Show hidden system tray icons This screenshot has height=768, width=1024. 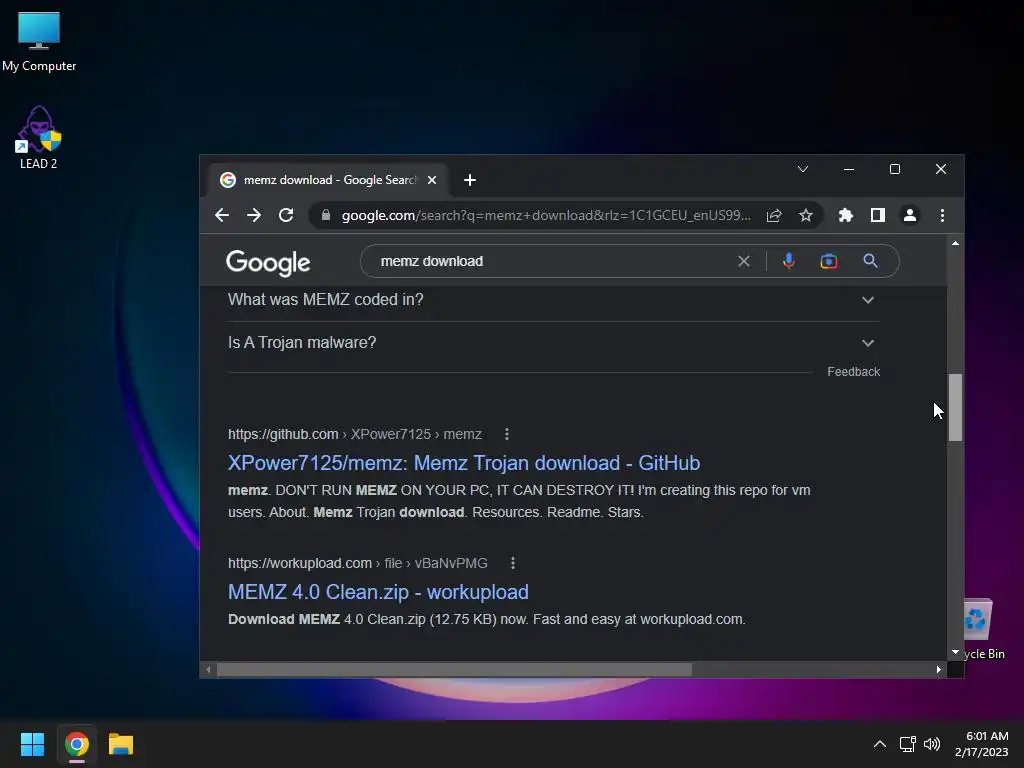click(880, 744)
